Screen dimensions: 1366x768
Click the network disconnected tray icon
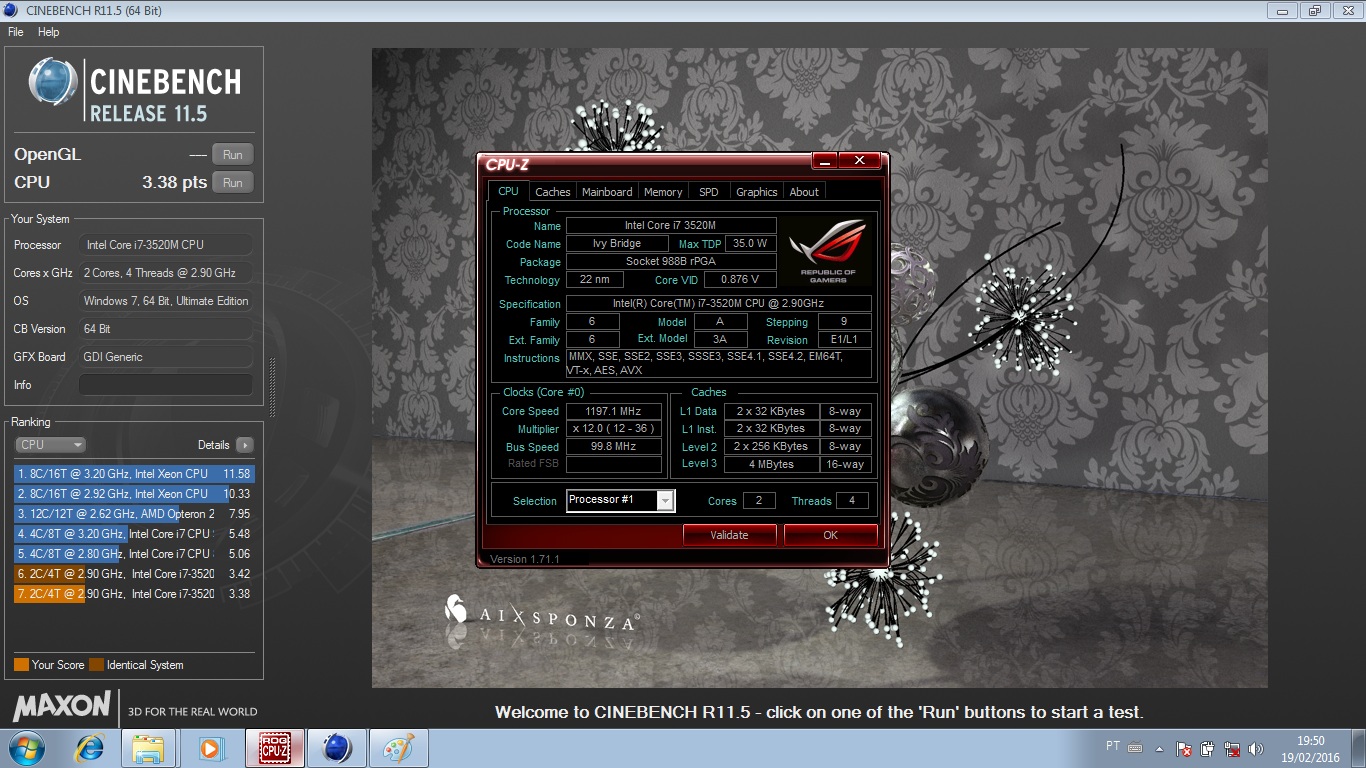[x=1233, y=748]
